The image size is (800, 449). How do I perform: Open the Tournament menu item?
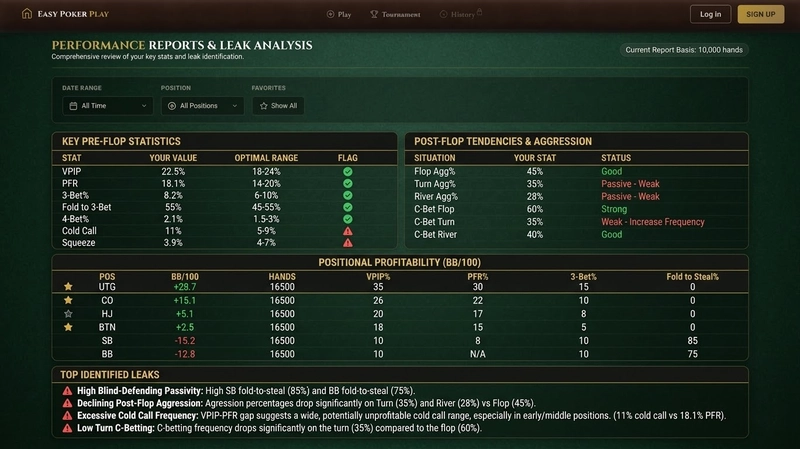pyautogui.click(x=395, y=14)
